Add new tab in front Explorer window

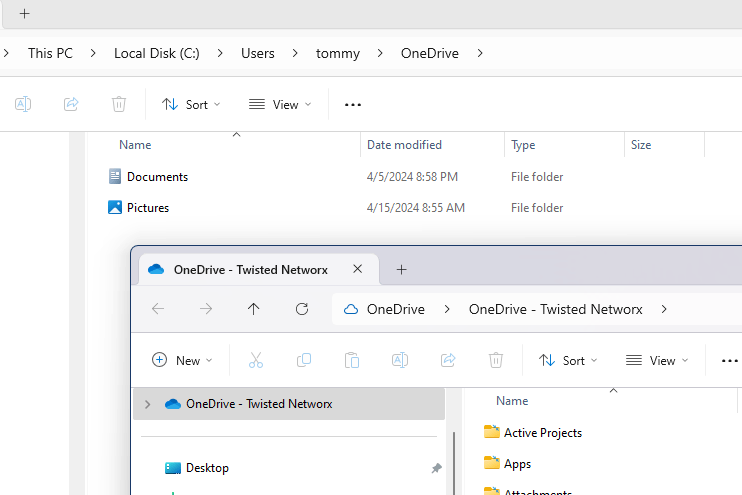[x=401, y=270]
